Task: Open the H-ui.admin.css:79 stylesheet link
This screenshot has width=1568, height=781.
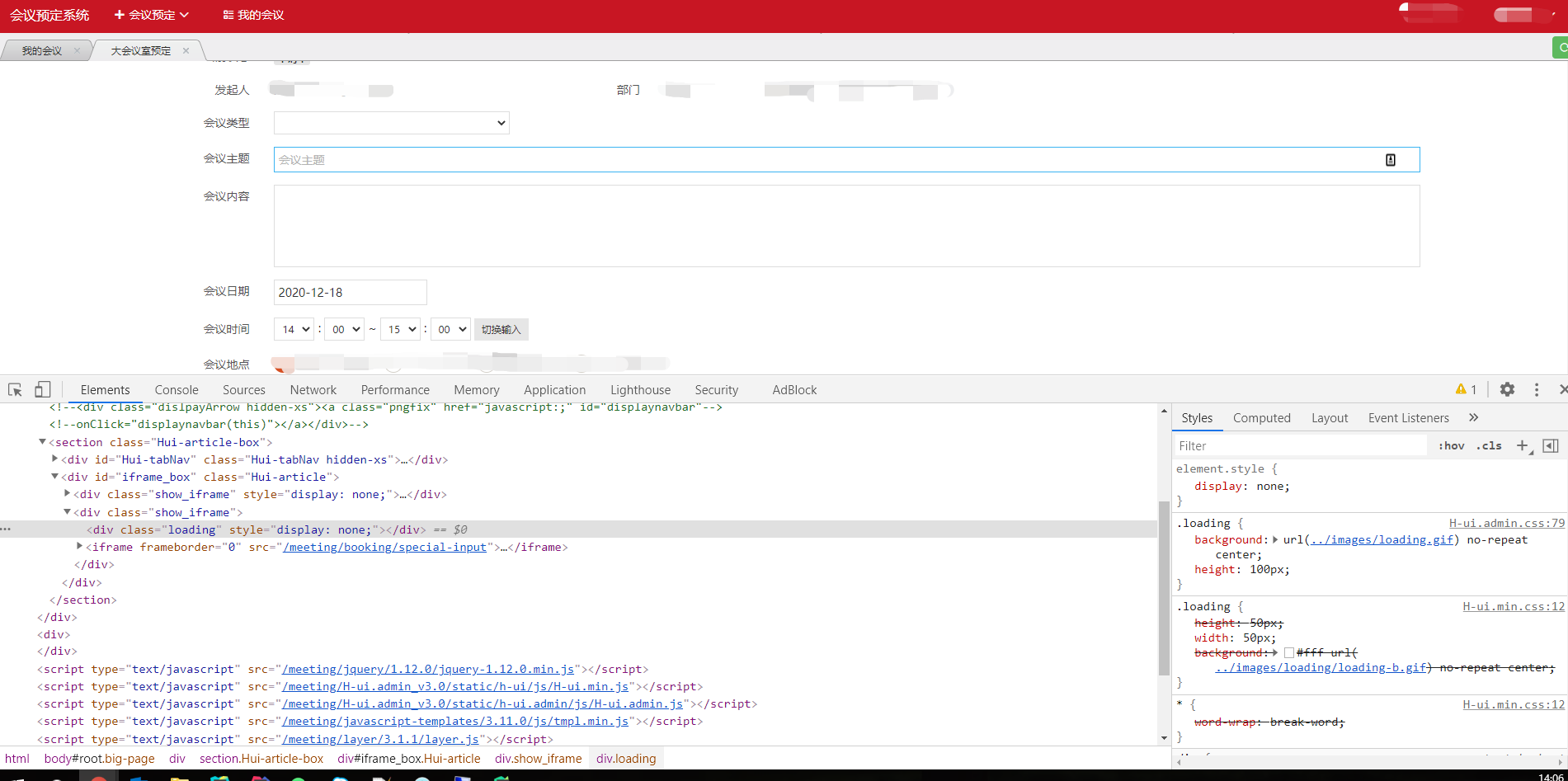Action: point(1506,522)
